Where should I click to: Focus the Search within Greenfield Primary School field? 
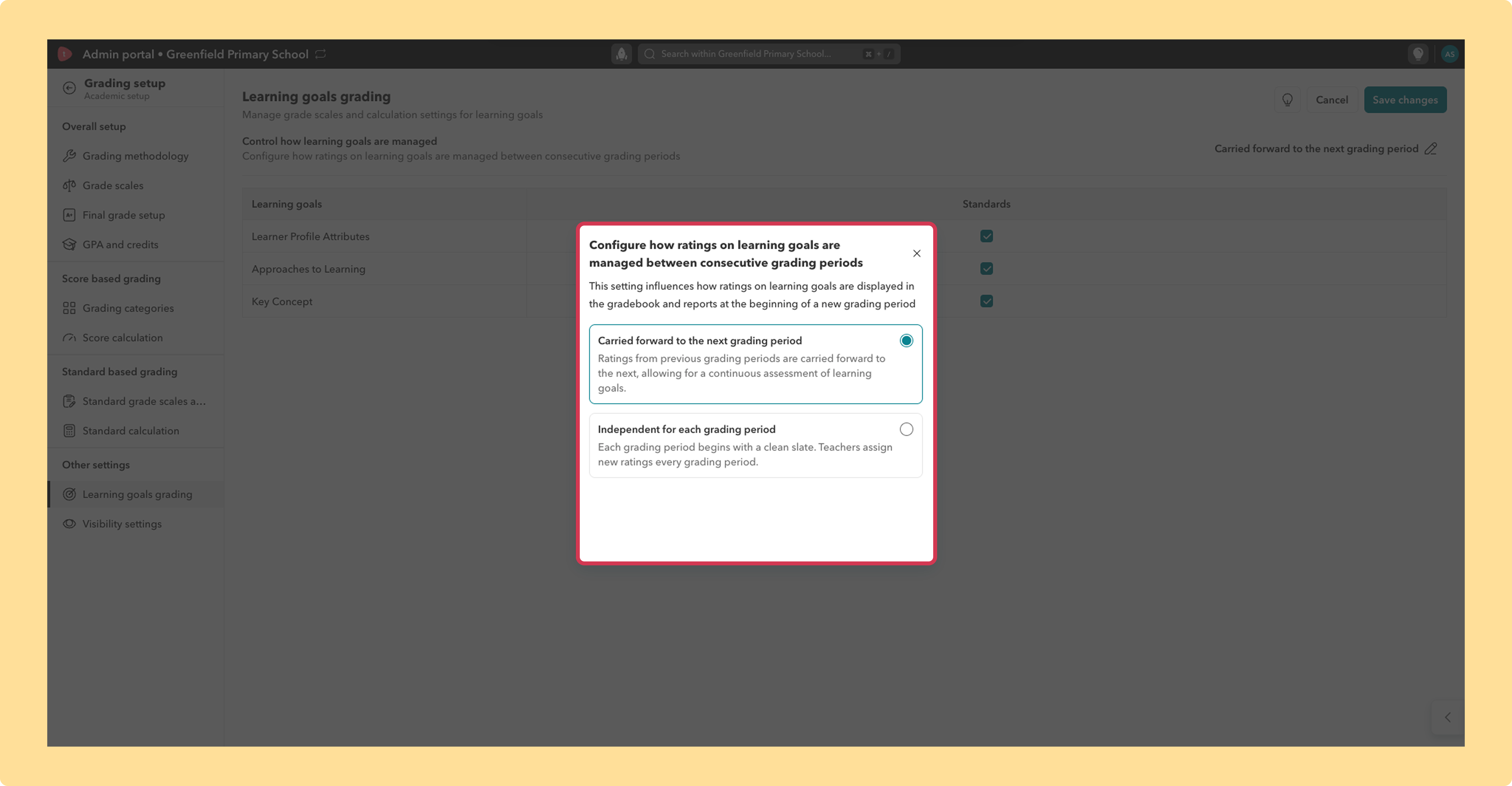point(769,54)
